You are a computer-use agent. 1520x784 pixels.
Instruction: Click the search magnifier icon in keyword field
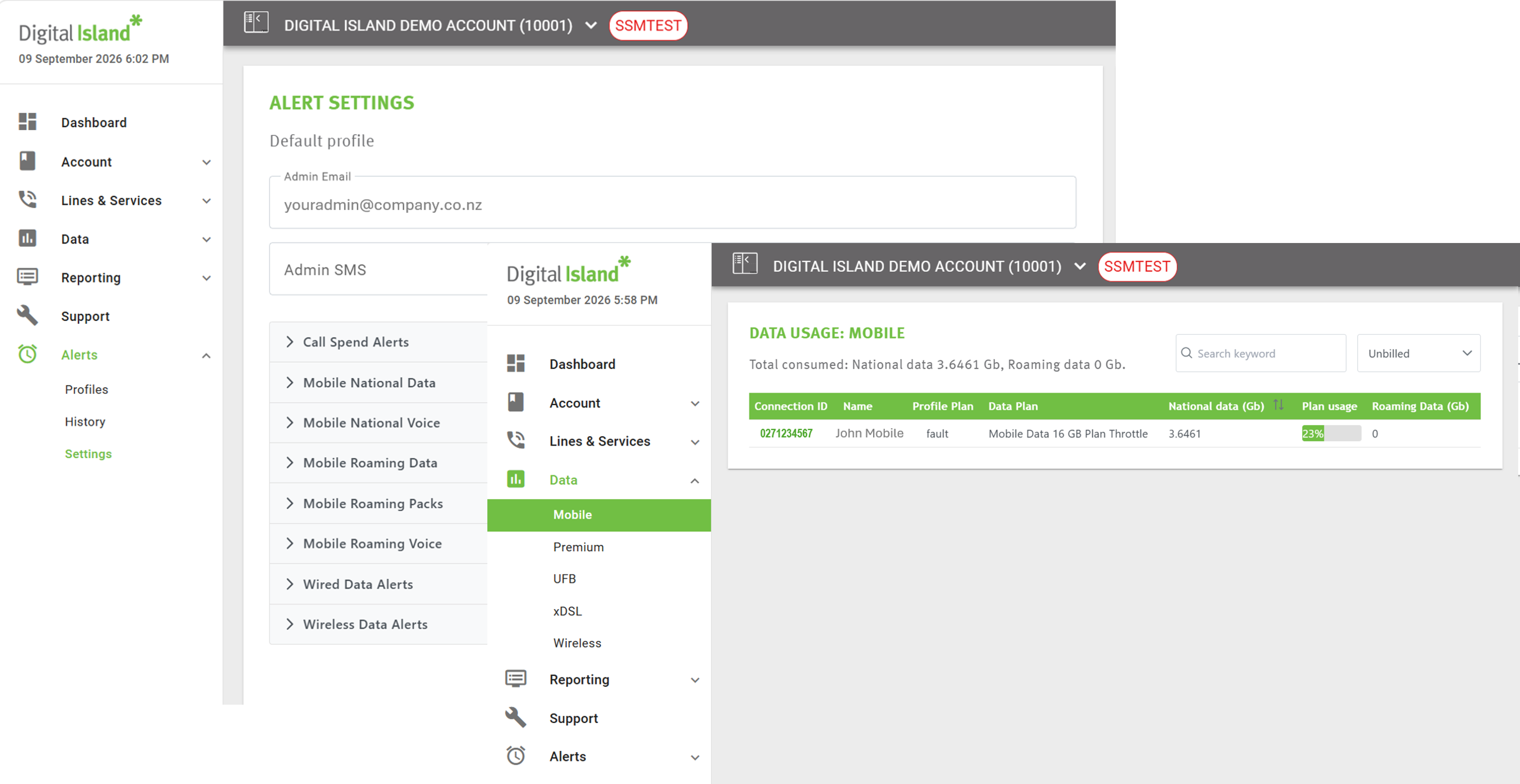click(x=1187, y=353)
